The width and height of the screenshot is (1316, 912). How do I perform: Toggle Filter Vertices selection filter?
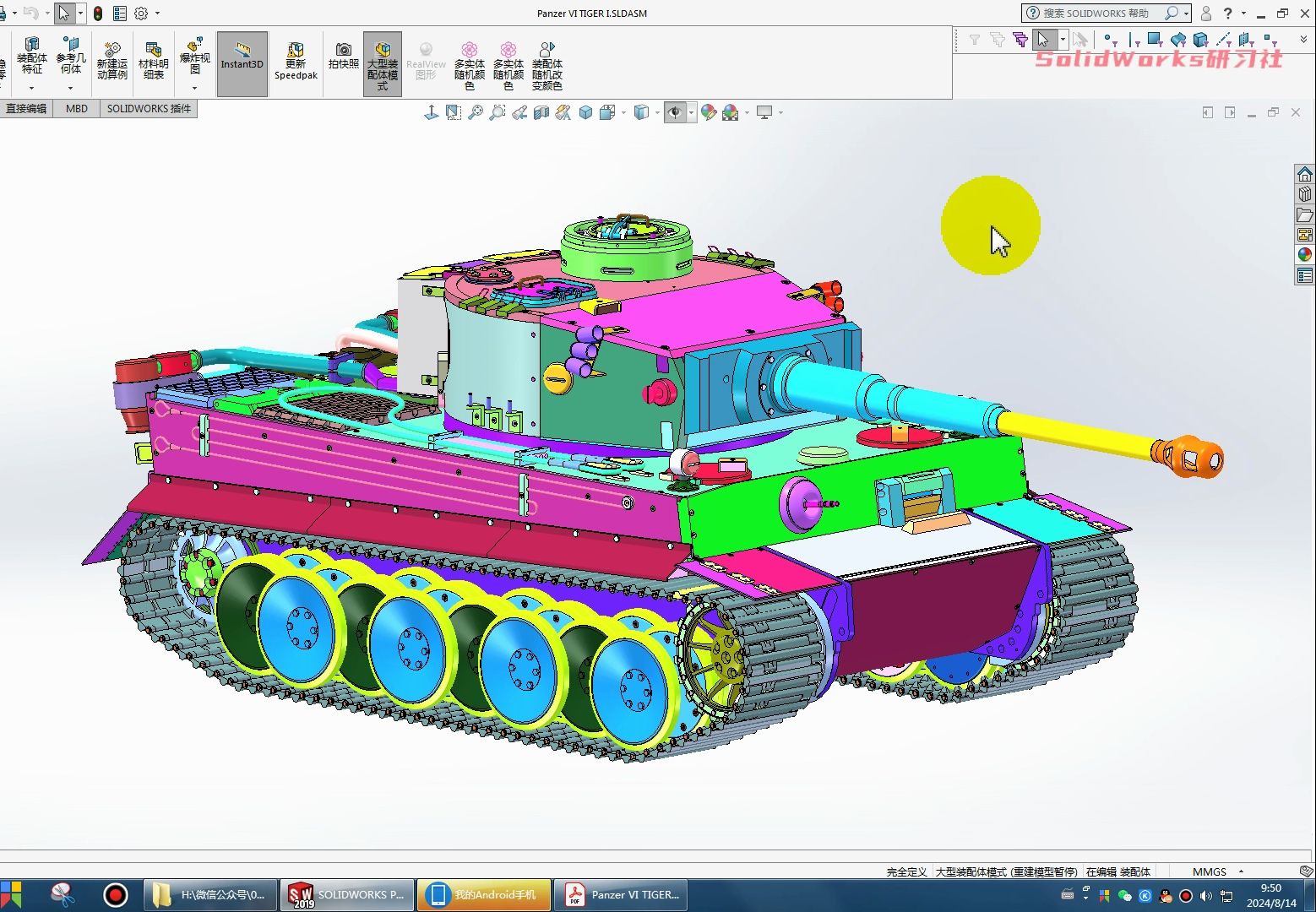coord(1109,40)
